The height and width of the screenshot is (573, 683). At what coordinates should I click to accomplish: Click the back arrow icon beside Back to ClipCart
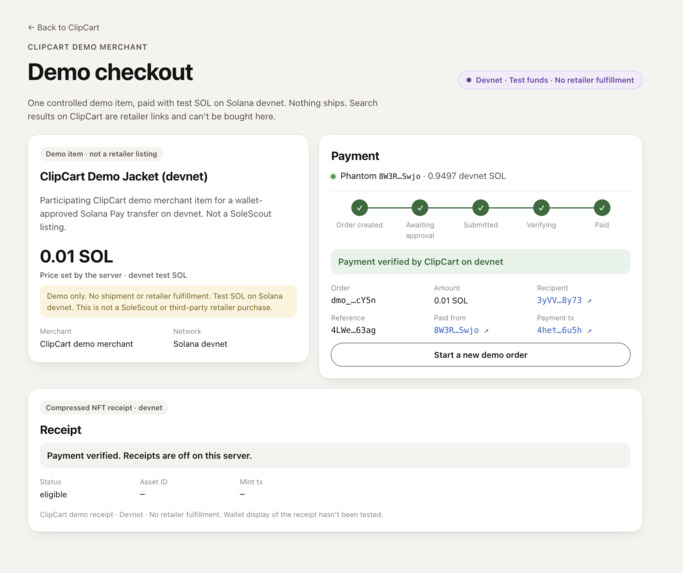(31, 27)
